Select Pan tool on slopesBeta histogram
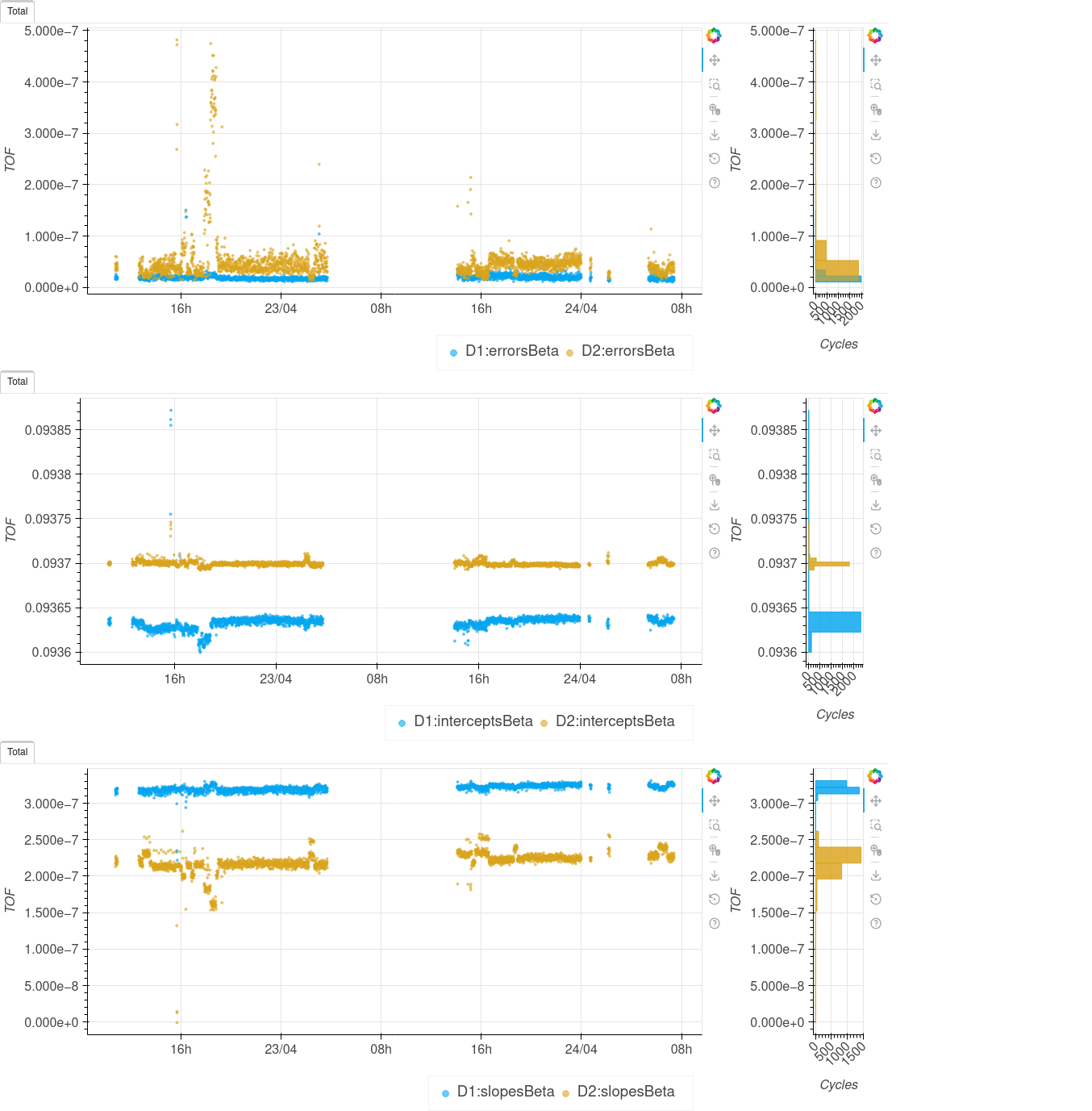Image resolution: width=1092 pixels, height=1111 pixels. (x=876, y=801)
